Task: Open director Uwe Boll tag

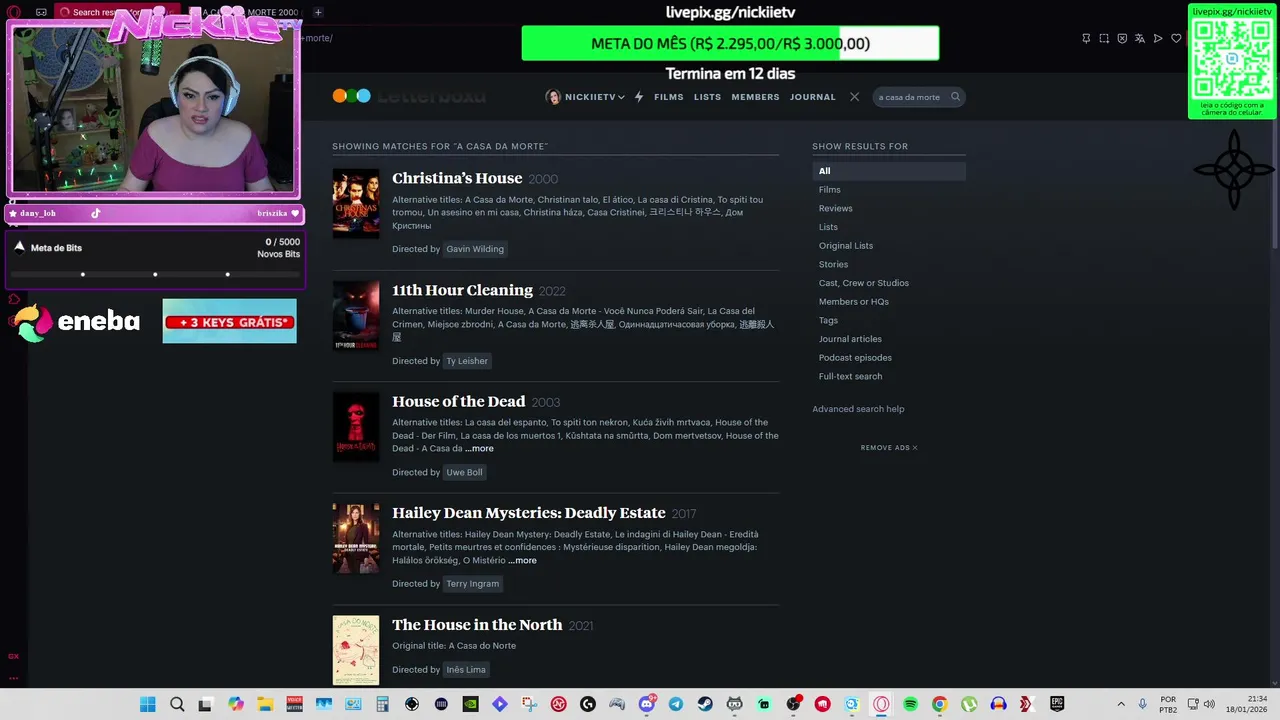Action: pos(464,472)
